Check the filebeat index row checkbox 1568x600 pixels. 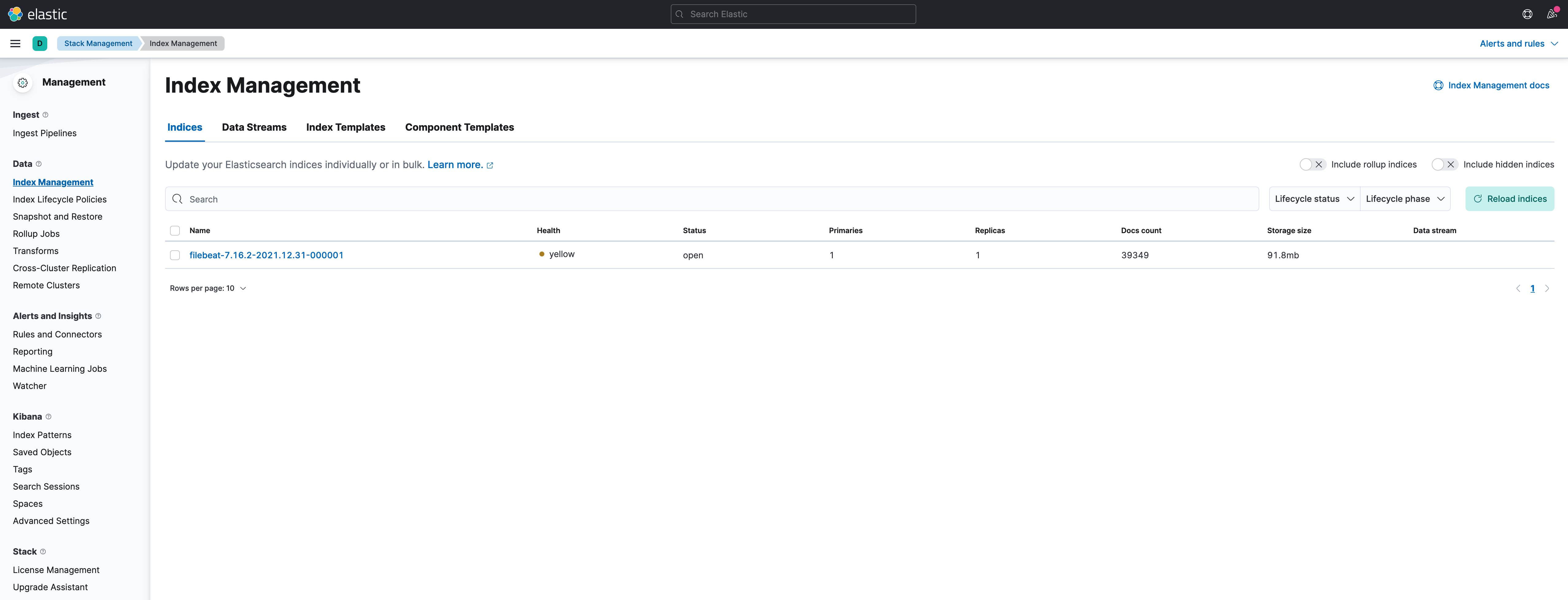click(175, 255)
